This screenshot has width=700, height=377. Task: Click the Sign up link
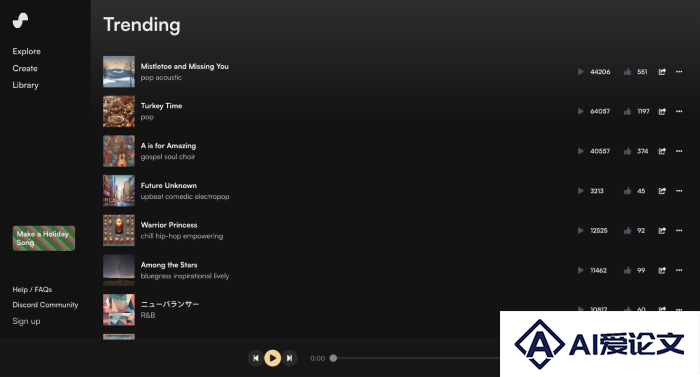pos(26,321)
